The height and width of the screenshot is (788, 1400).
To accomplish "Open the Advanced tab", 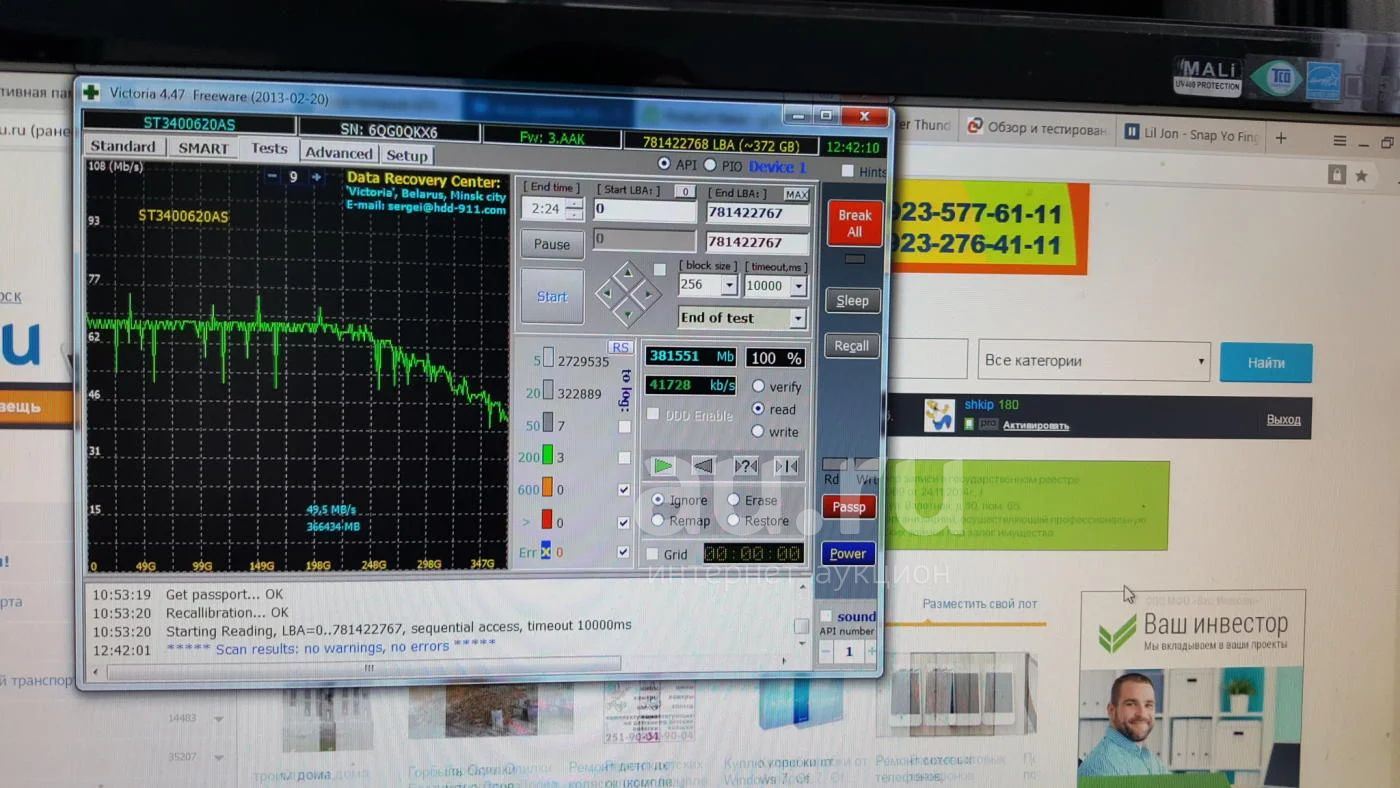I will (338, 153).
